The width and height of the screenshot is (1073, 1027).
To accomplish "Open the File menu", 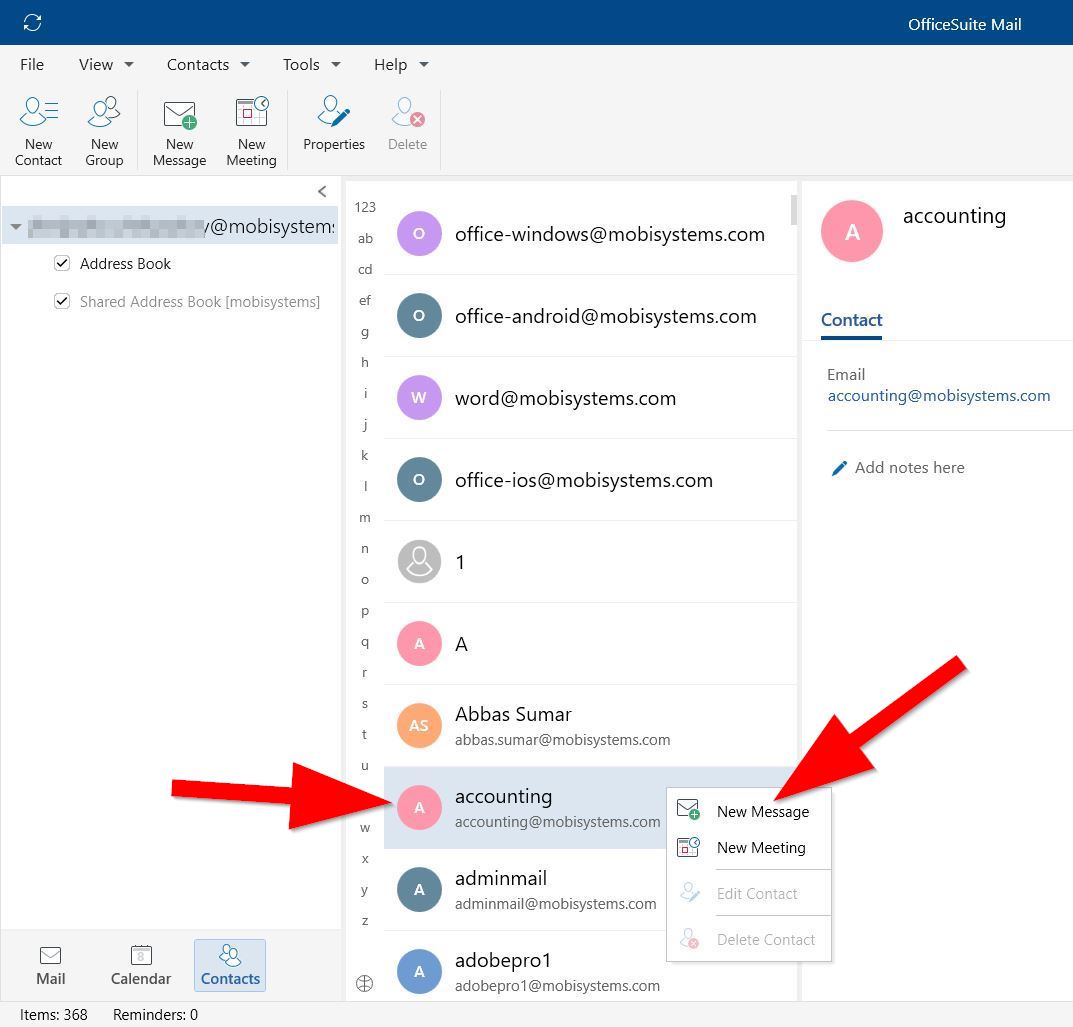I will 31,64.
